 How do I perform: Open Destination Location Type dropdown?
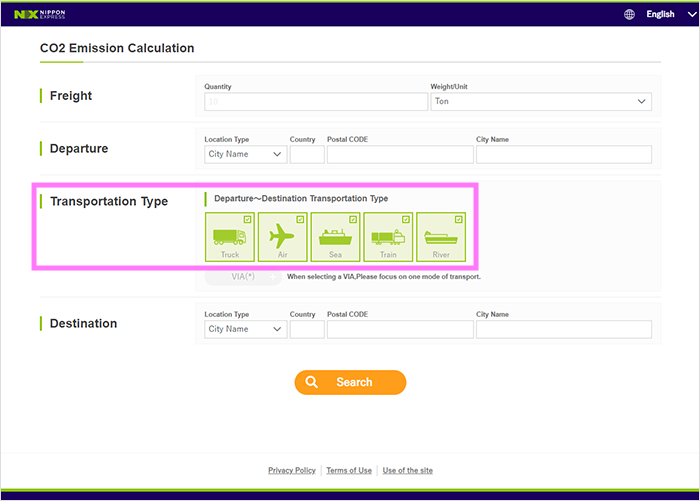click(245, 329)
